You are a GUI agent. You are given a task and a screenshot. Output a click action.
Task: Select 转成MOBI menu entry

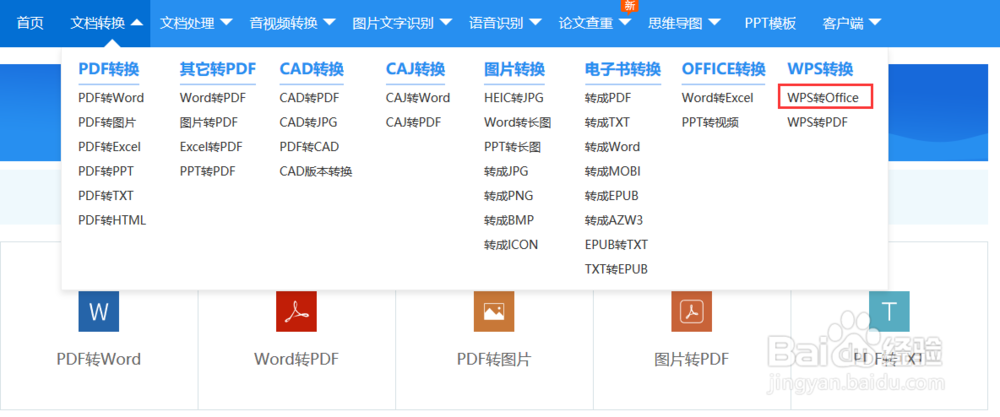point(613,171)
